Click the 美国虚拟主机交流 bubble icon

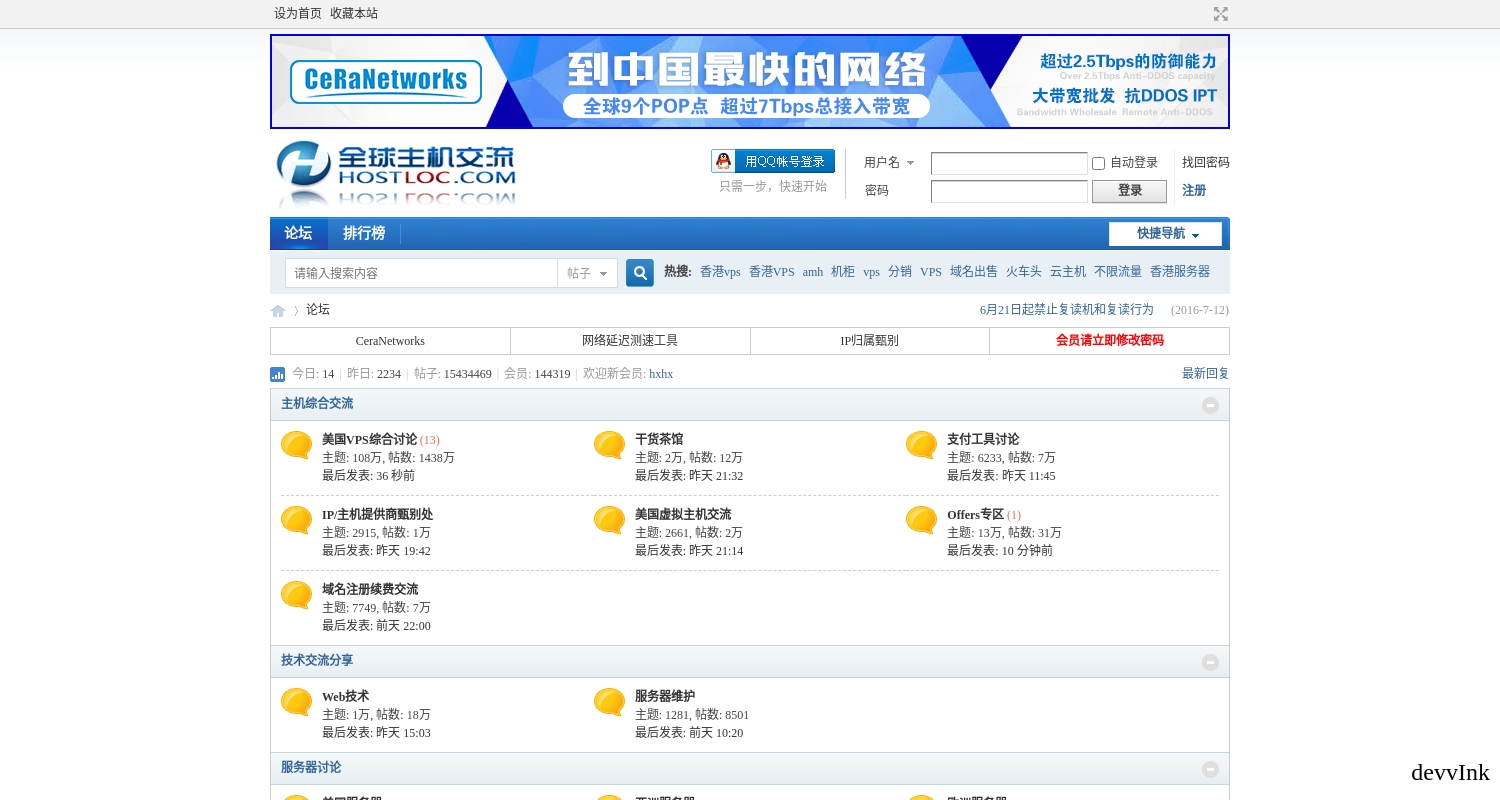point(610,520)
